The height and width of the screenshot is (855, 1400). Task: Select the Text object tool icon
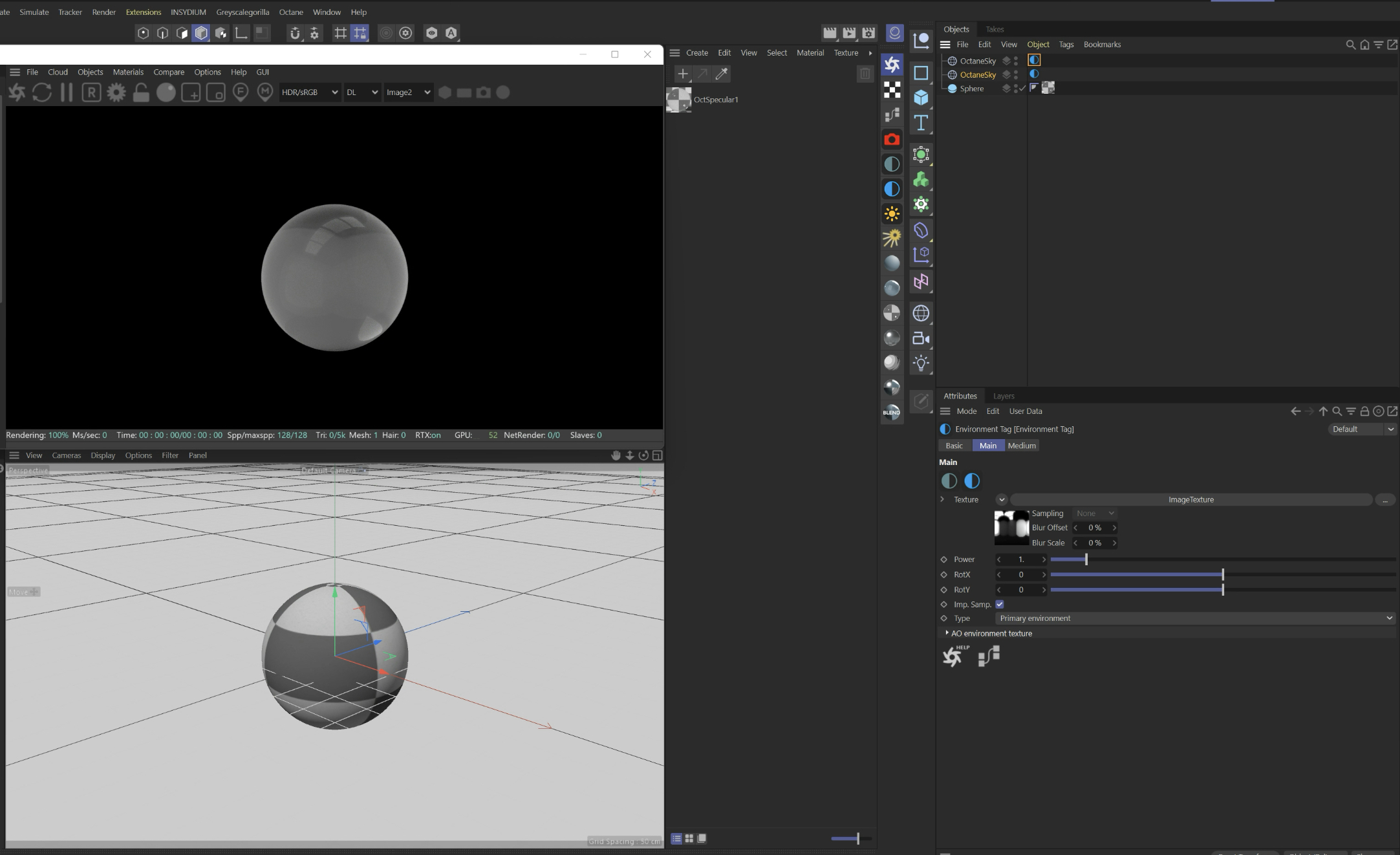[921, 123]
